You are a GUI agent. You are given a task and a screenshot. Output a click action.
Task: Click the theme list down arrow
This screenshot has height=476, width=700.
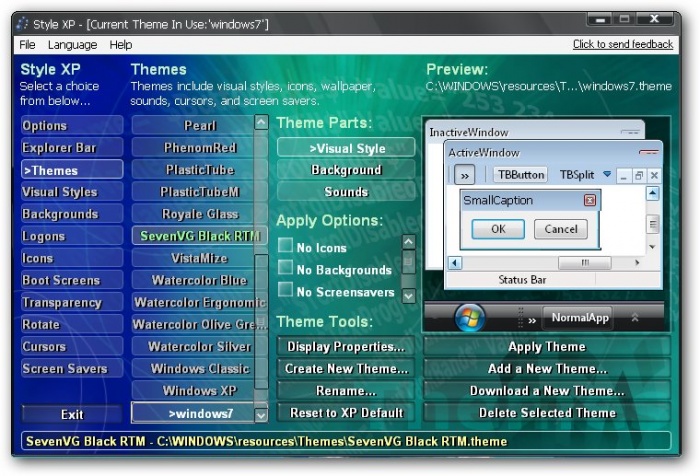(x=261, y=415)
